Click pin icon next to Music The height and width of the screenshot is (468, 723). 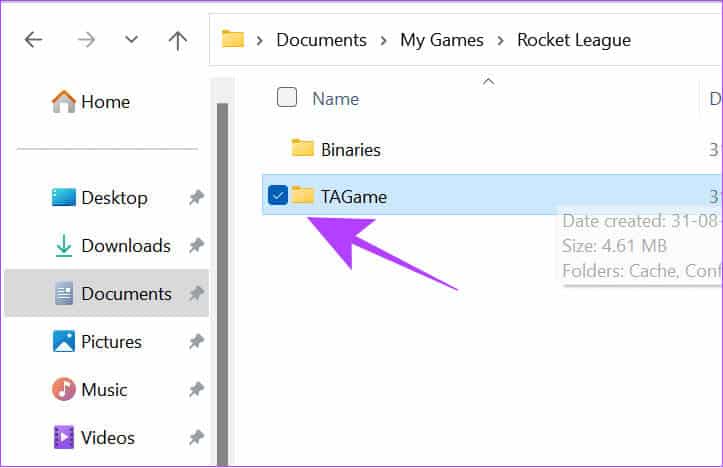point(196,390)
